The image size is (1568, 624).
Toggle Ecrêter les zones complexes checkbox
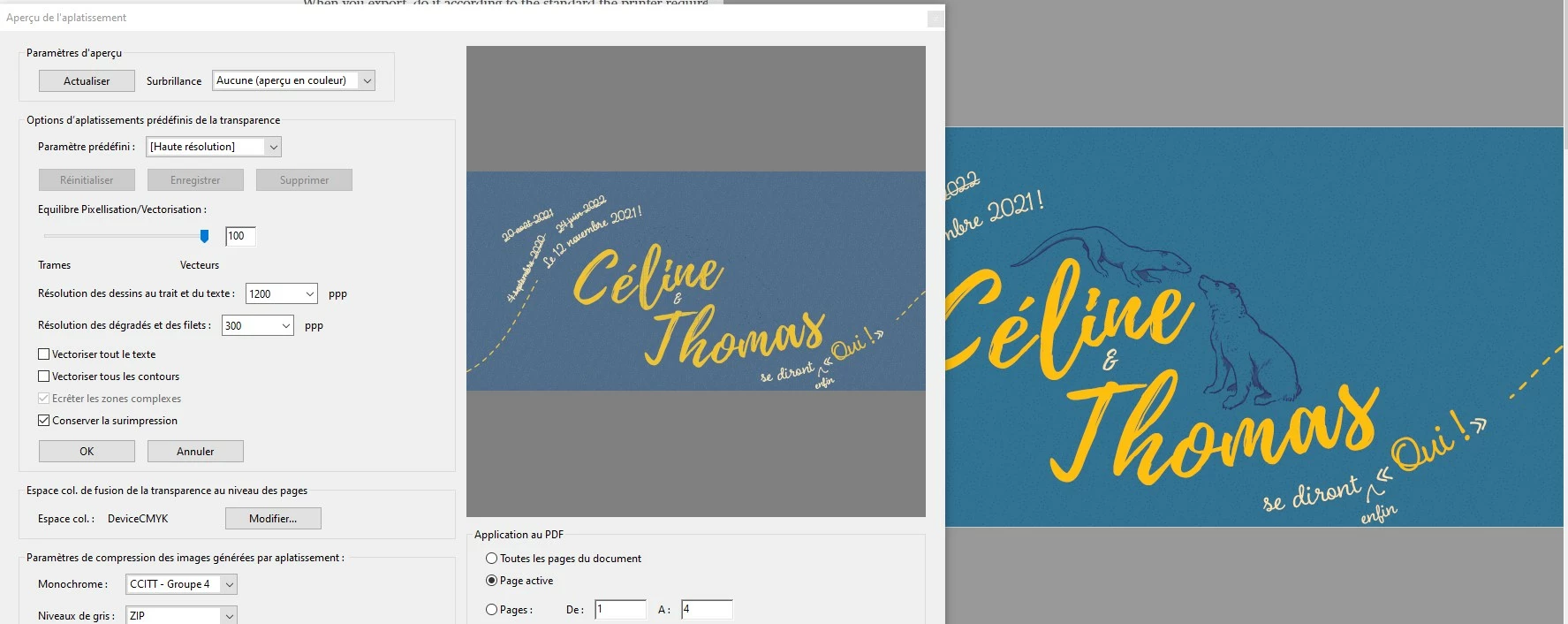tap(43, 398)
